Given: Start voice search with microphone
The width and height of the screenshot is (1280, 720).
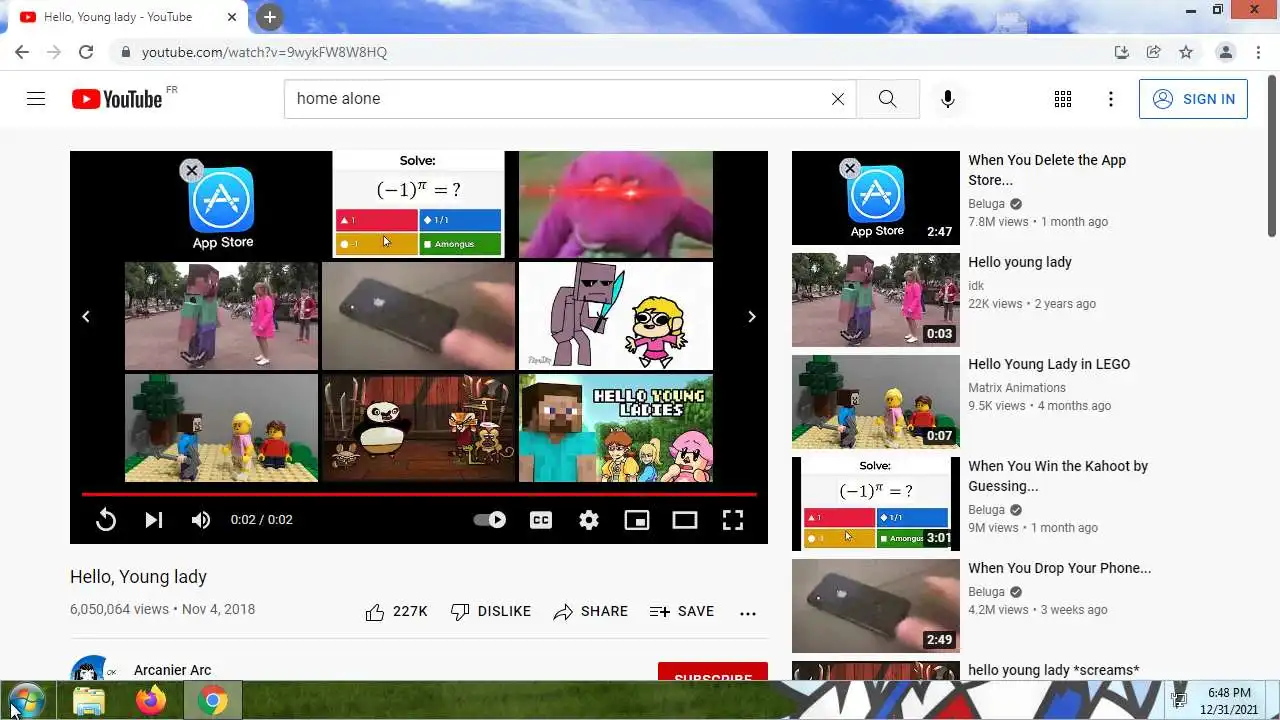Looking at the screenshot, I should (x=947, y=99).
